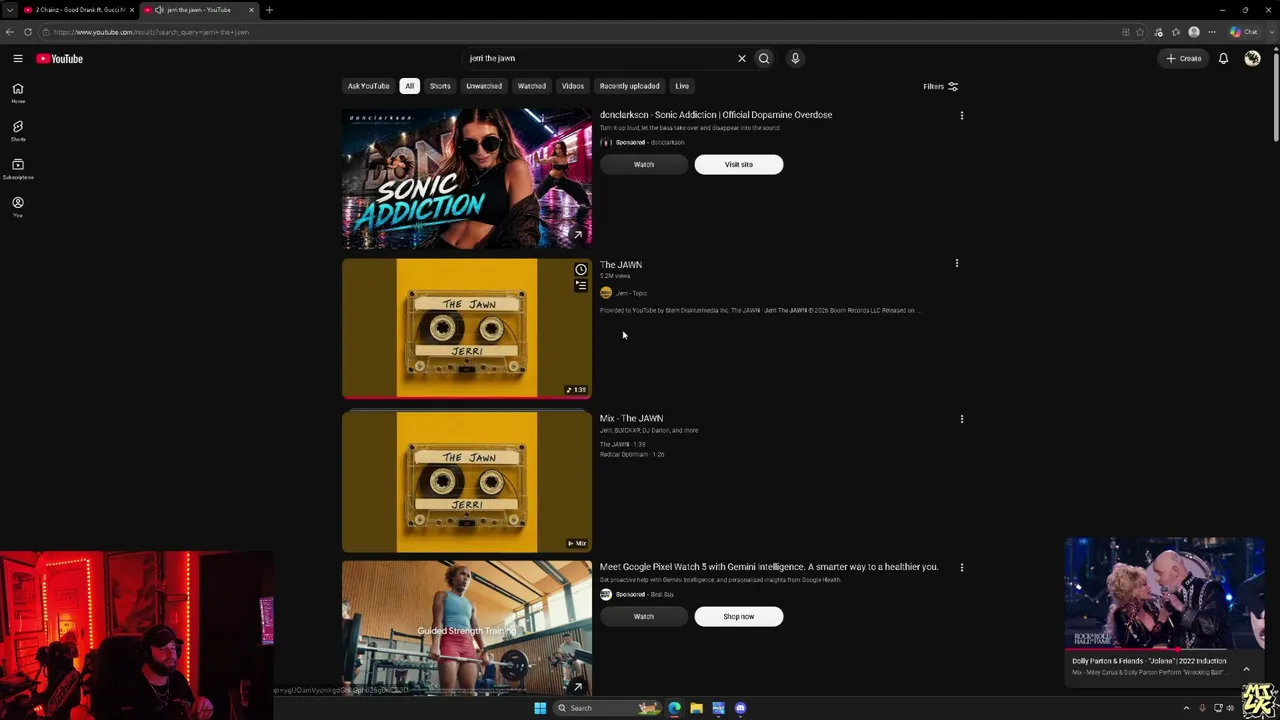Open the search Filters panel
Screen dimensions: 1280x720
(x=940, y=87)
